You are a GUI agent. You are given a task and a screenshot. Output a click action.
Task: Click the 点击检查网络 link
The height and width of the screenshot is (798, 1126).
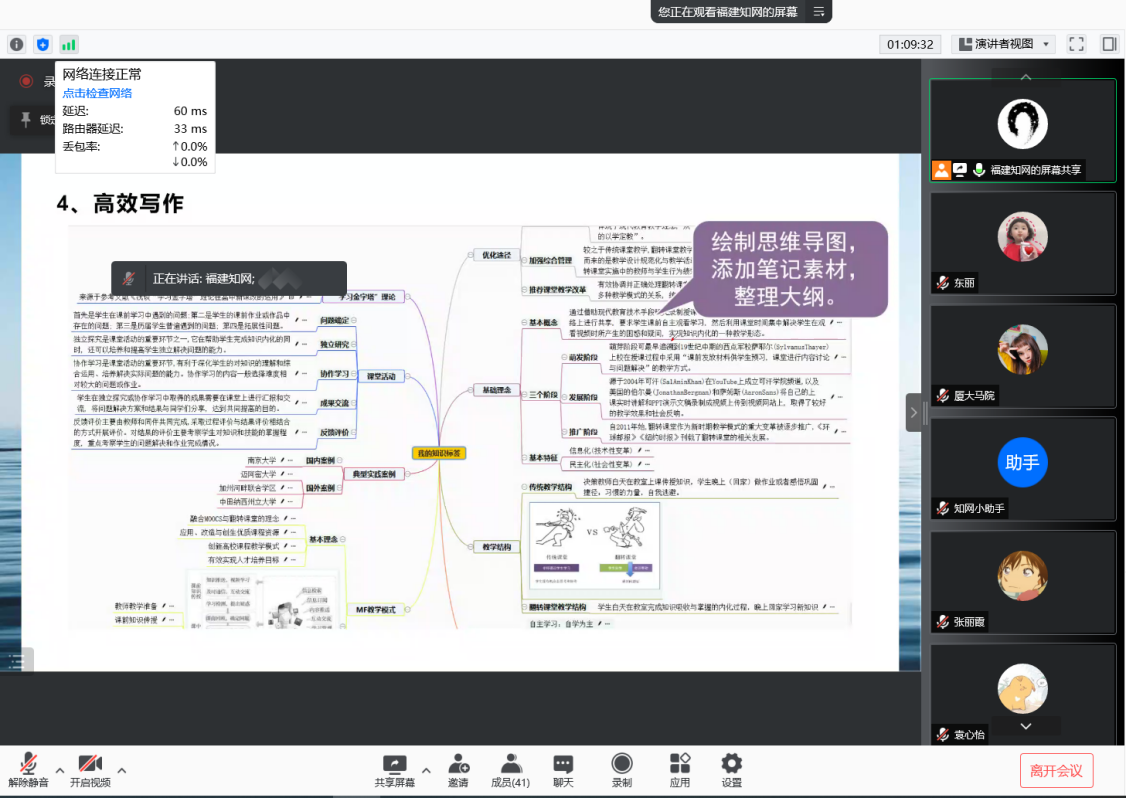(x=97, y=93)
